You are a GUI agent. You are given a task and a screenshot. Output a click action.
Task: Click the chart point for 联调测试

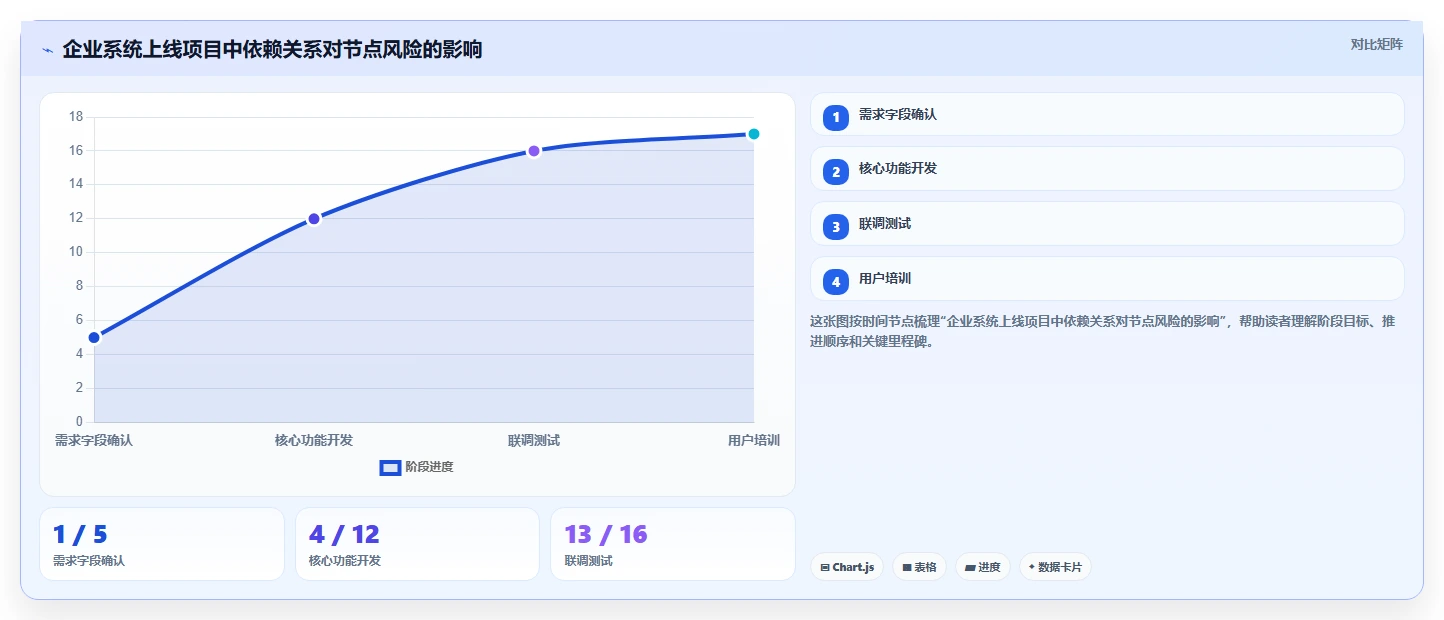coord(534,151)
